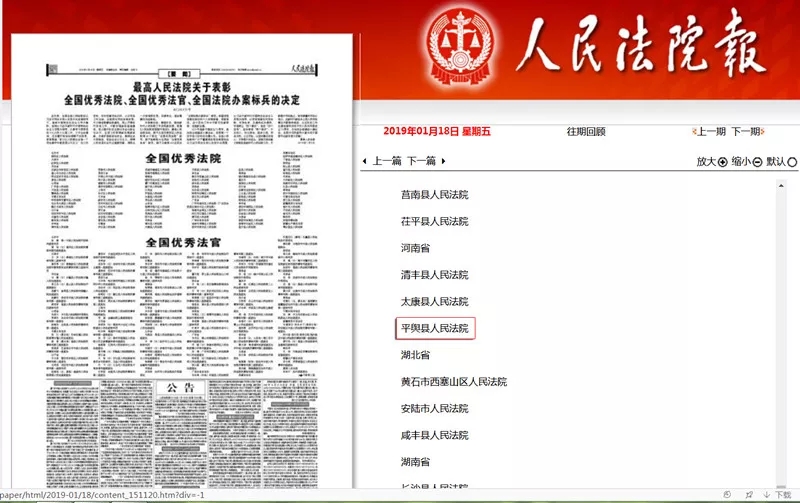Click the pin icon in the status bar
Screen dimensions: 800x503
click(x=748, y=494)
